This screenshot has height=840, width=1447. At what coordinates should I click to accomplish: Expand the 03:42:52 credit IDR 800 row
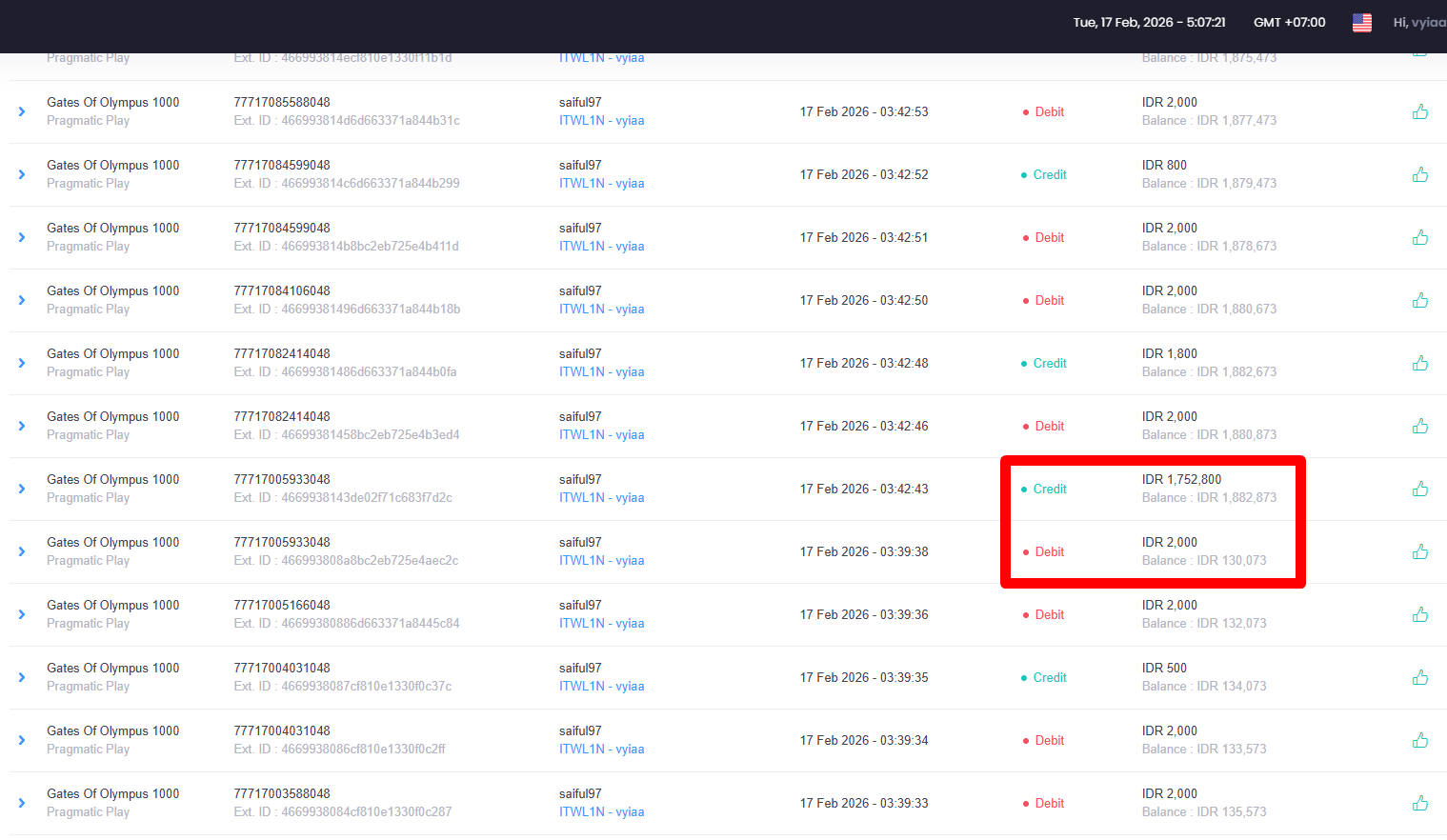22,174
